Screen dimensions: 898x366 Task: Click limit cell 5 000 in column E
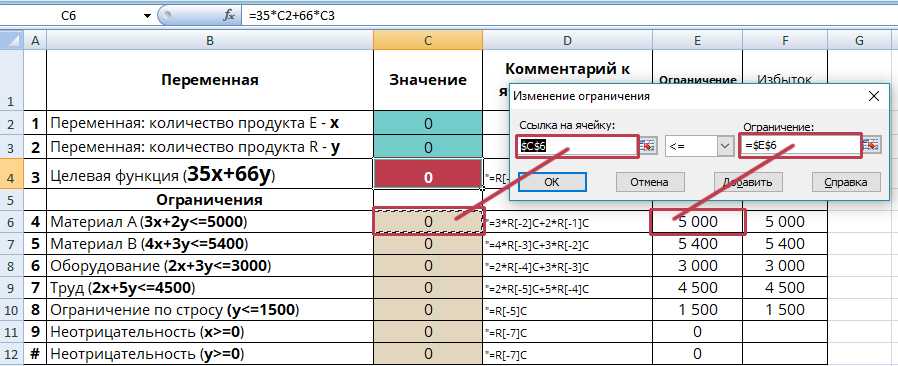[x=697, y=222]
